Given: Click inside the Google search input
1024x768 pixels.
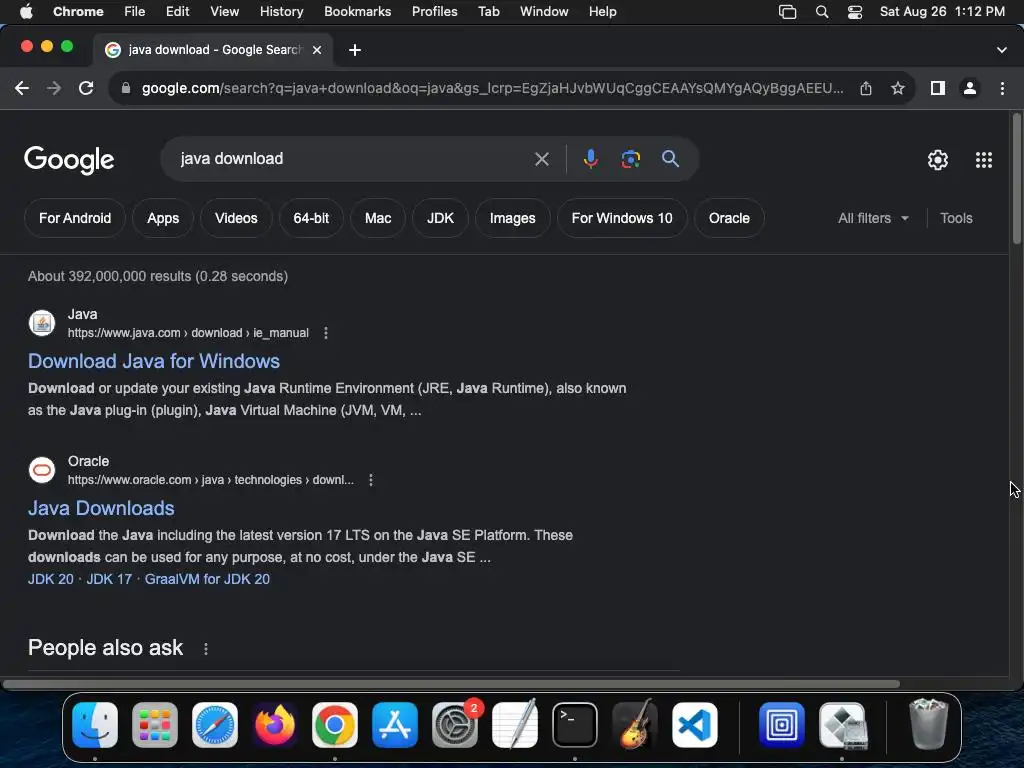Looking at the screenshot, I should (x=353, y=159).
